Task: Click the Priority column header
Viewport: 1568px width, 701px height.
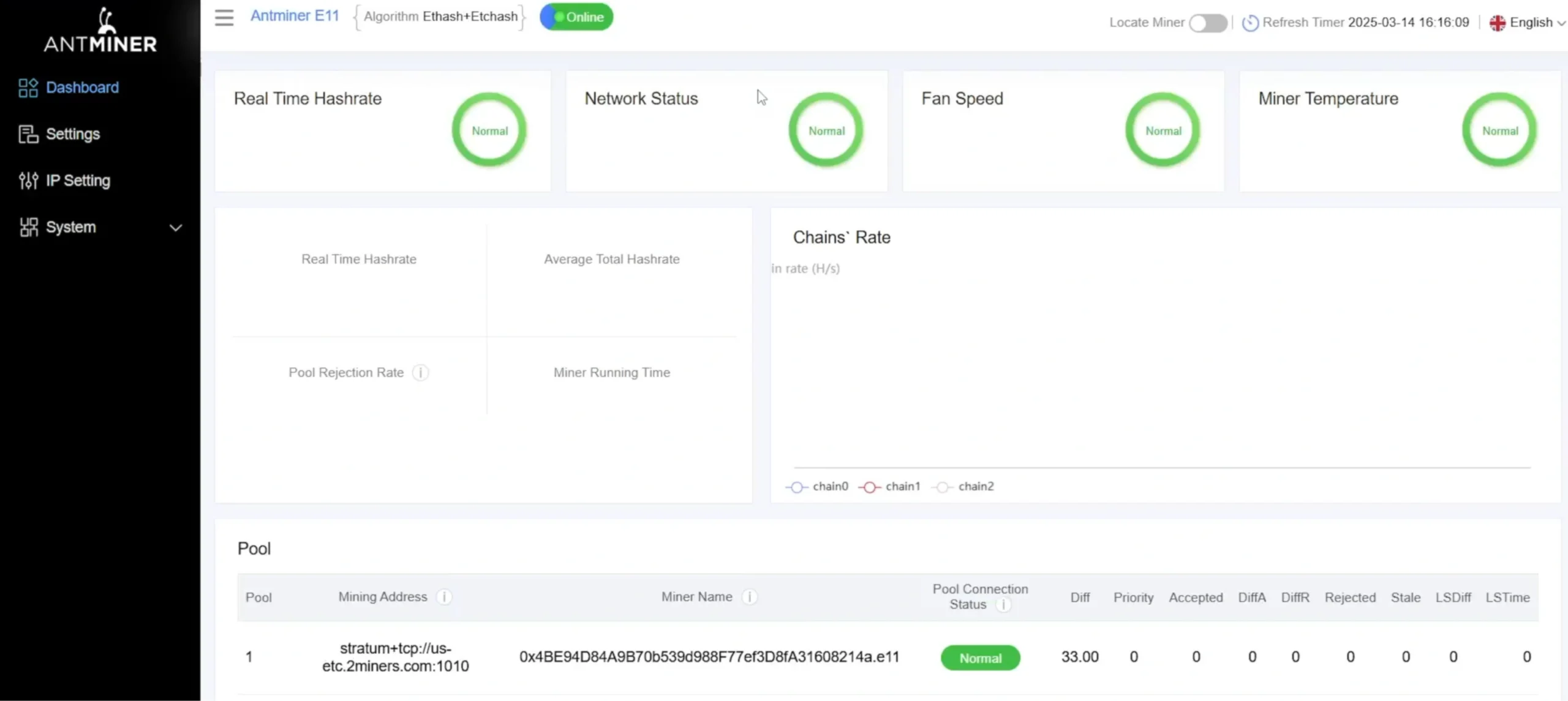Action: (x=1133, y=598)
